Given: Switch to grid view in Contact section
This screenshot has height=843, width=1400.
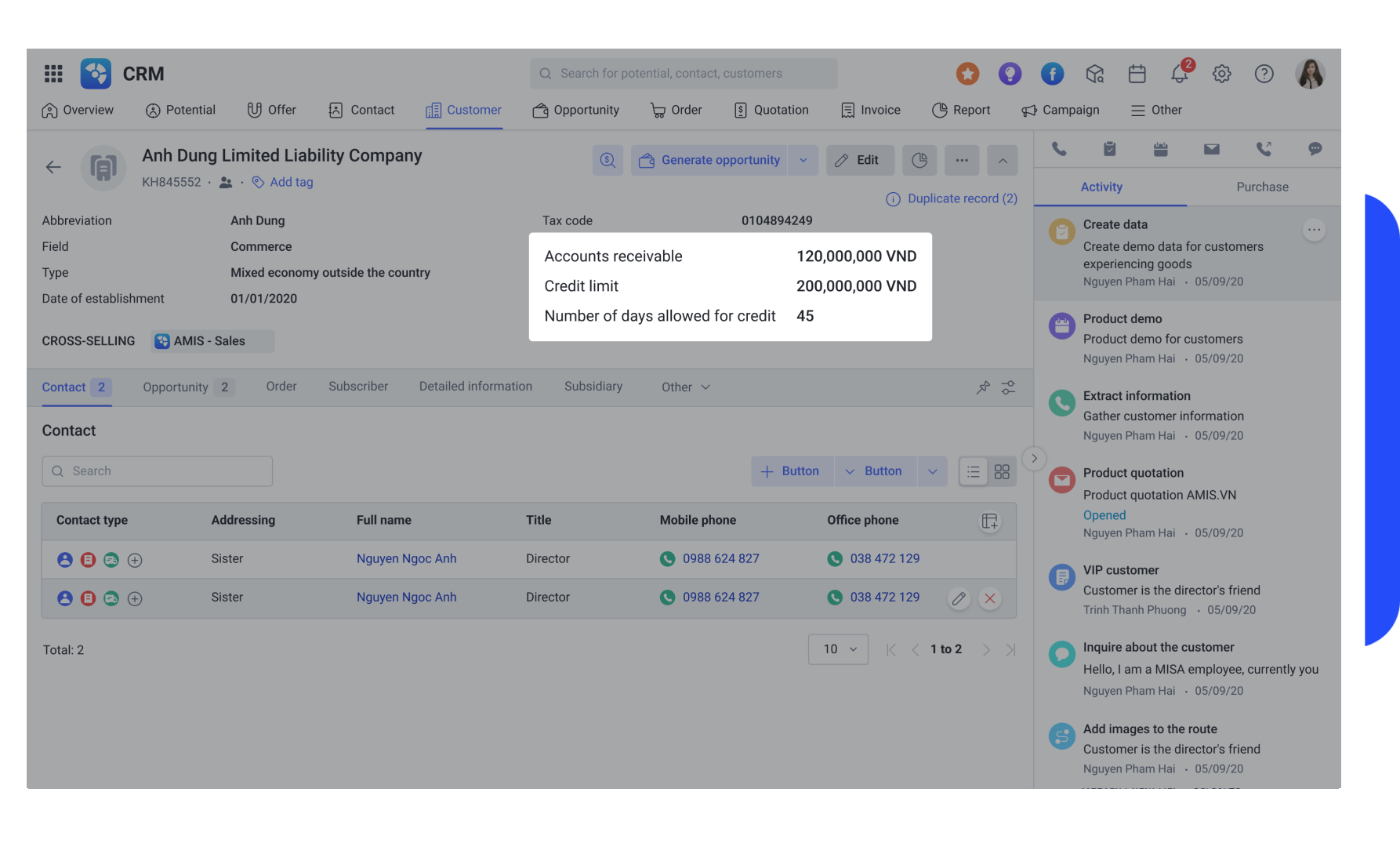Looking at the screenshot, I should [x=1001, y=471].
